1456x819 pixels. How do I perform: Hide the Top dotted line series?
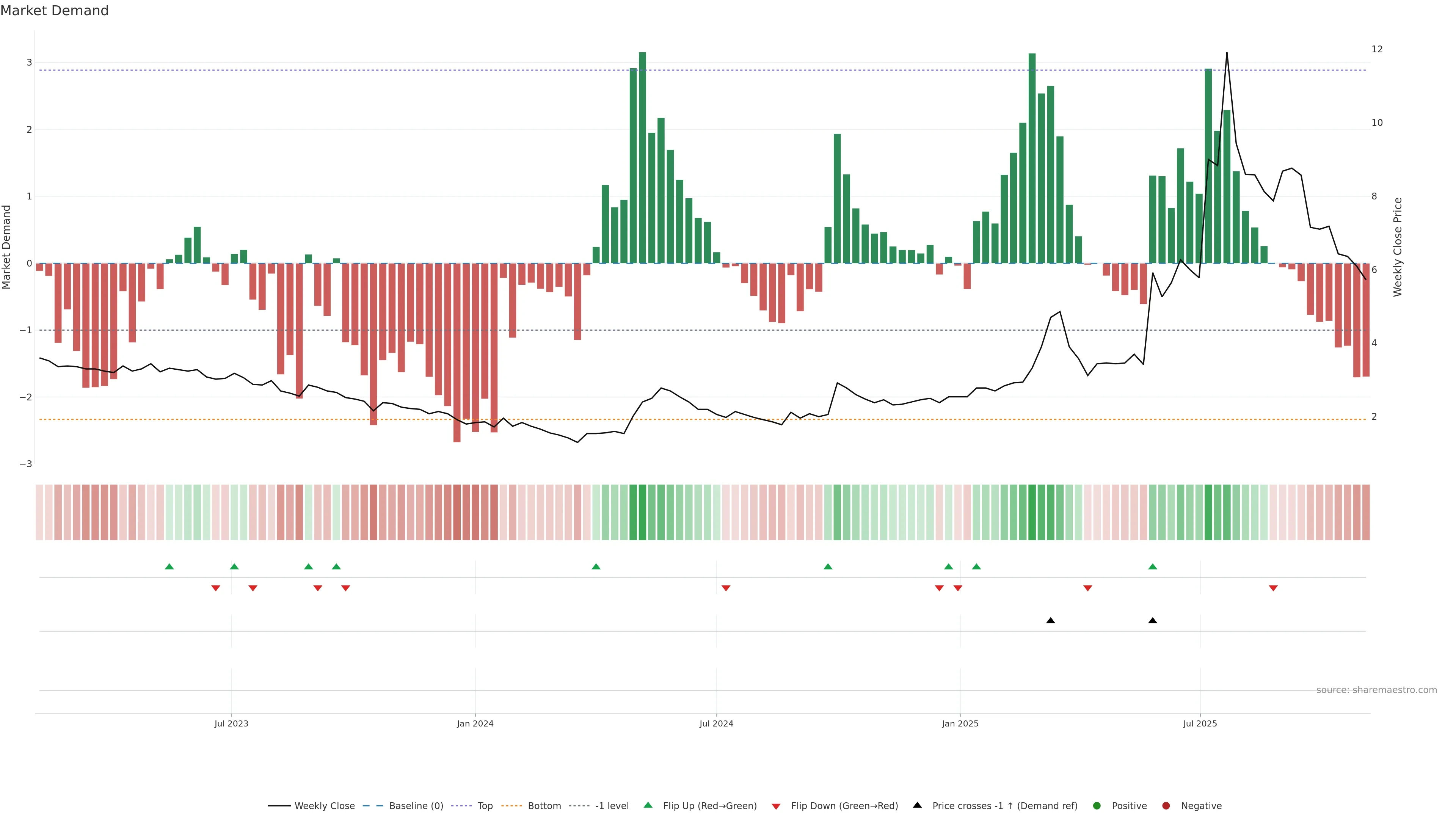point(485,806)
